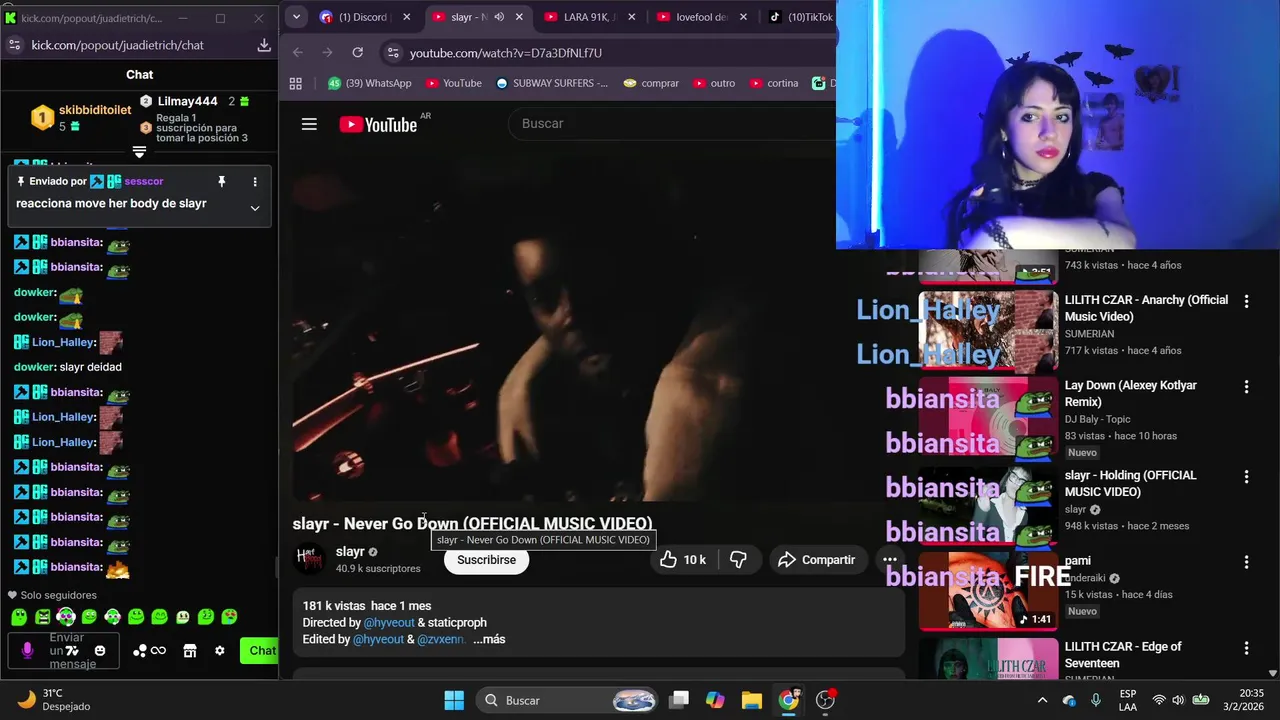Open the outro bookmark
Viewport: 1280px width, 720px height.
[x=714, y=83]
